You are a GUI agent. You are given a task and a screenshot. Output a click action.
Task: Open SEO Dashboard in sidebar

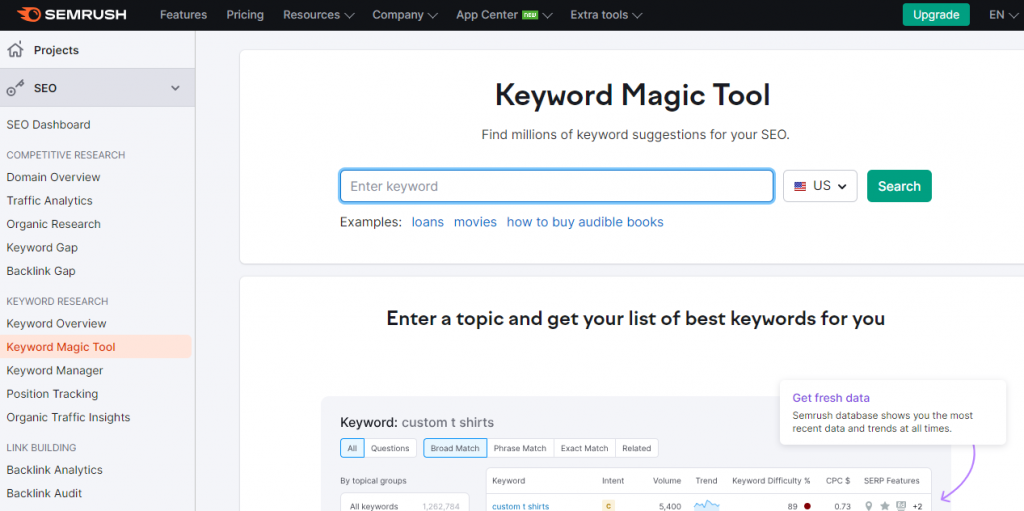[48, 125]
